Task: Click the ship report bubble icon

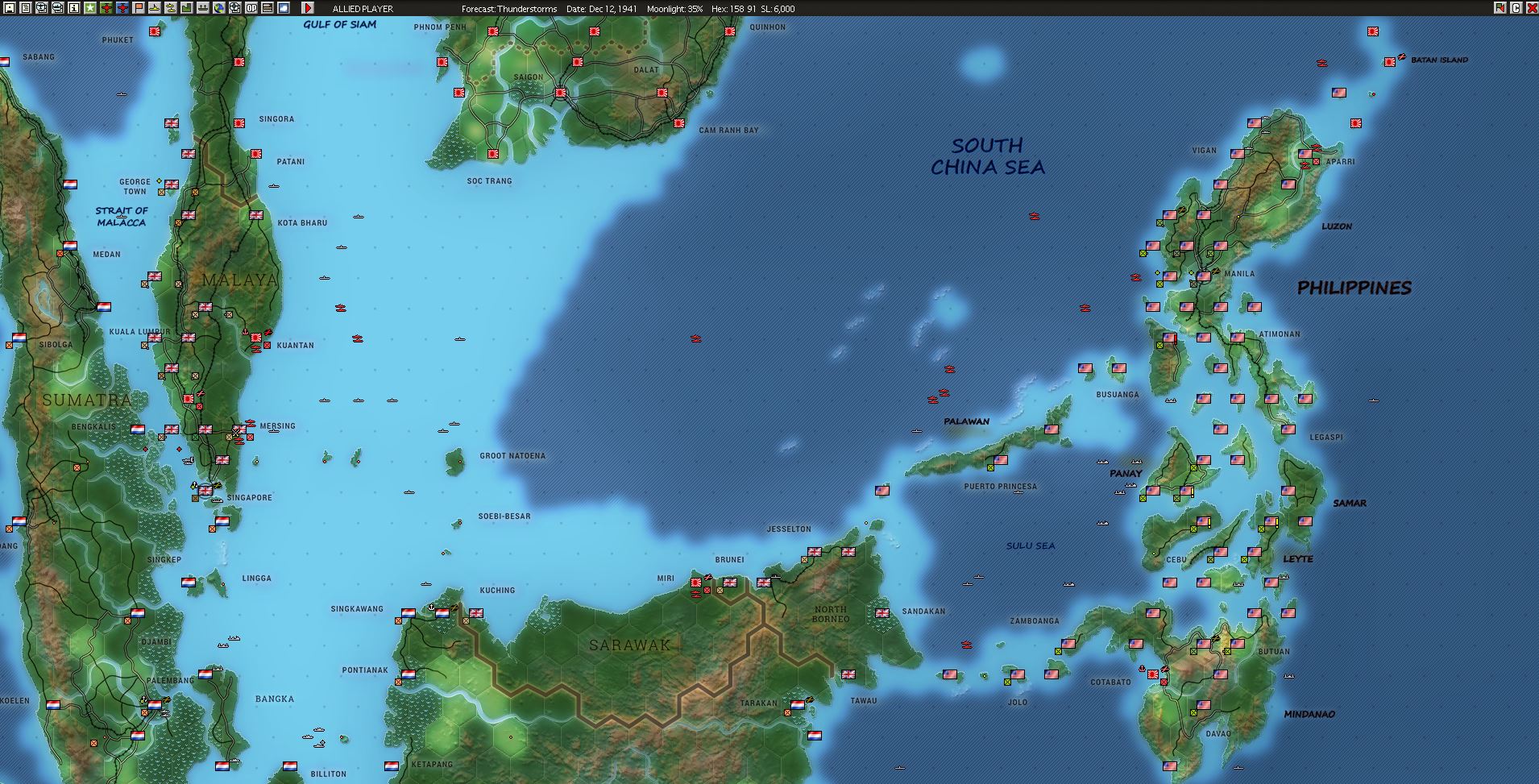Action: click(58, 8)
